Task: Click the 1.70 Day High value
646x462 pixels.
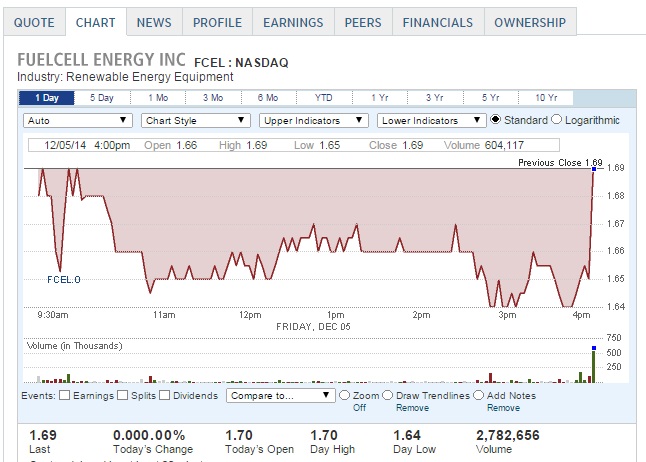Action: (324, 435)
